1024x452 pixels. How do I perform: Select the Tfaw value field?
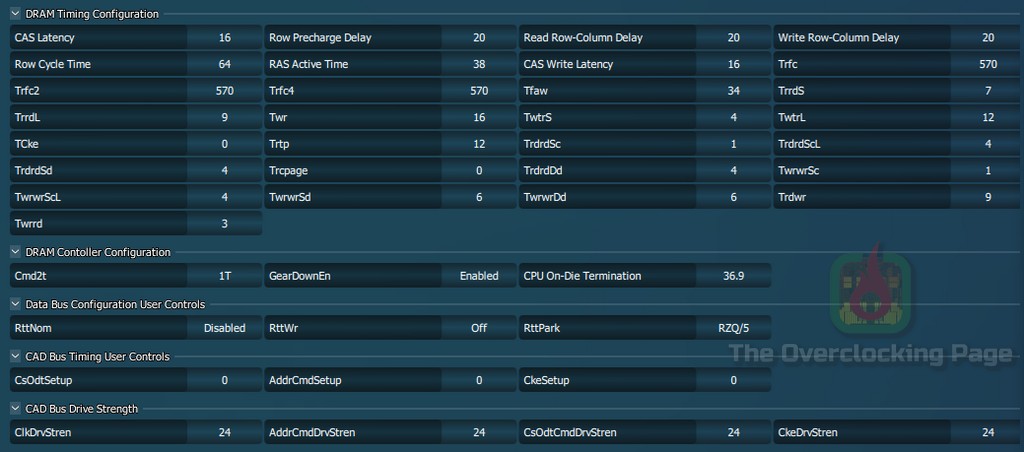coord(733,90)
